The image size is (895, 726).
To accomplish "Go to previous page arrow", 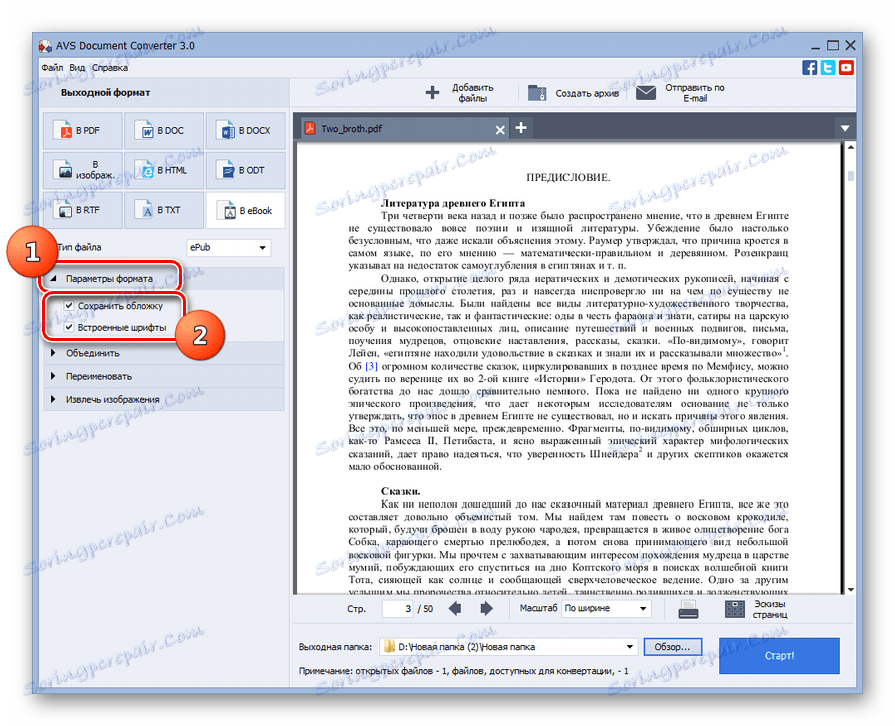I will pyautogui.click(x=455, y=608).
